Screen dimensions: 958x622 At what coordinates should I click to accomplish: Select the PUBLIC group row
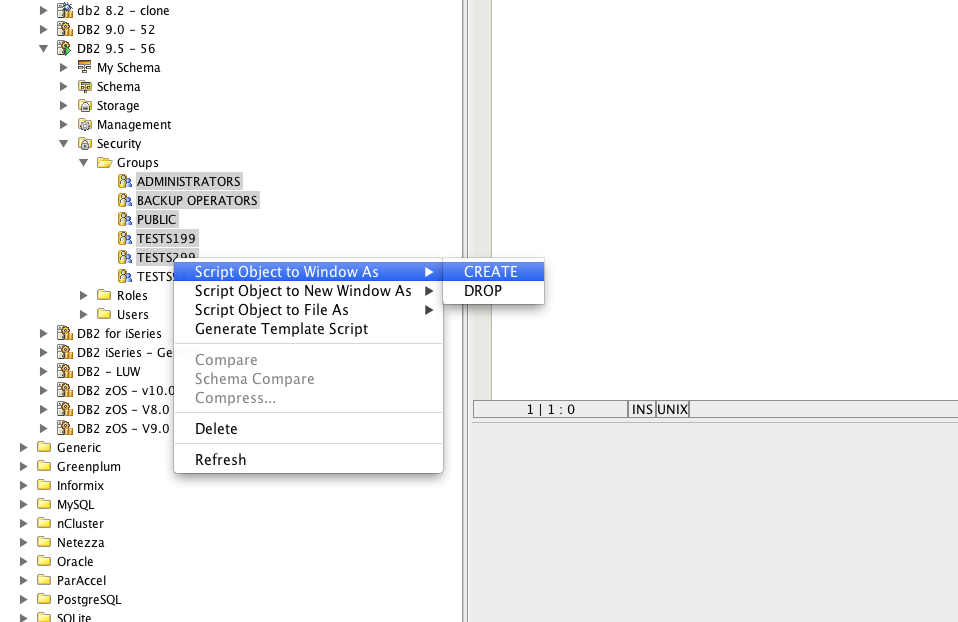click(156, 219)
